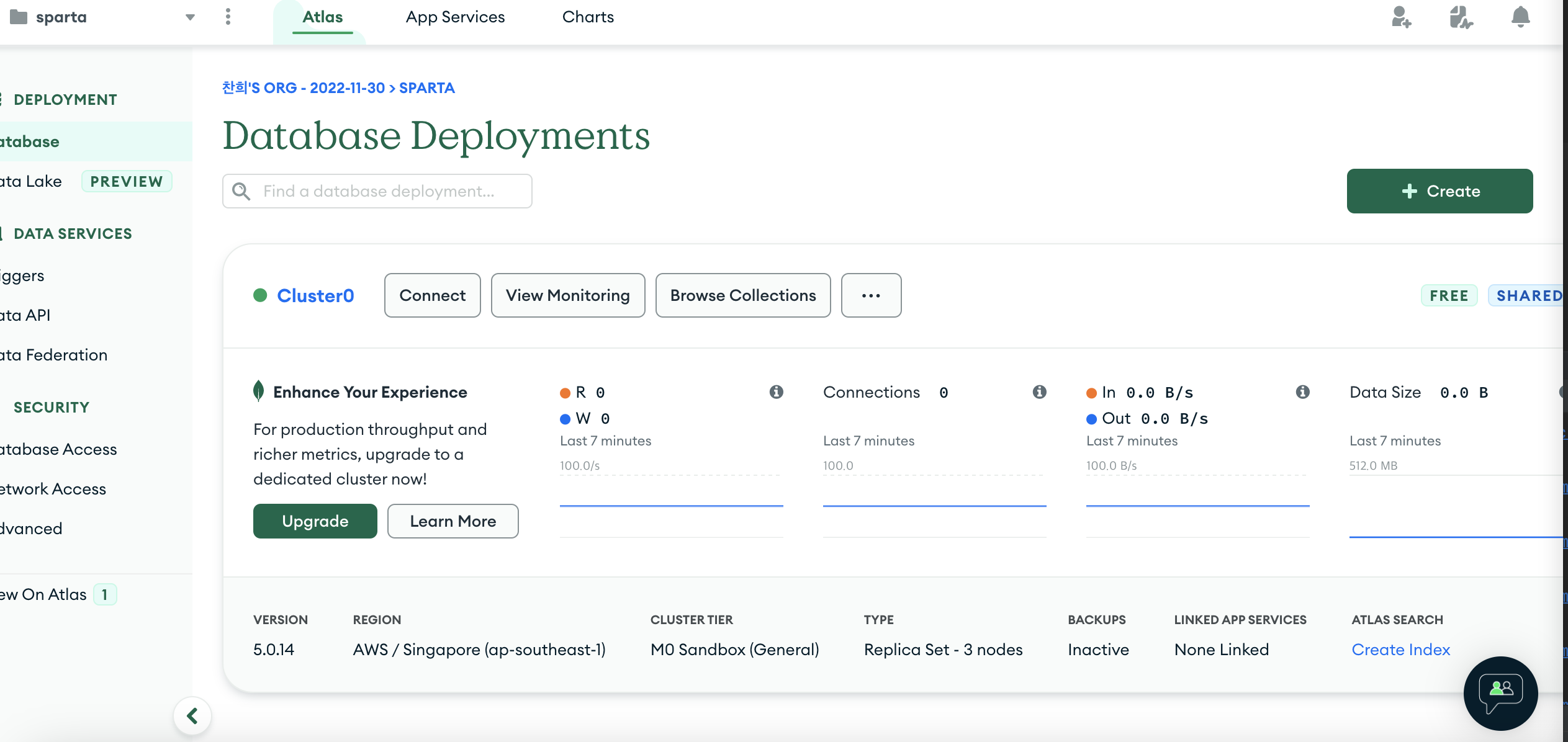
Task: Open Data Lake in the sidebar
Action: pyautogui.click(x=31, y=181)
